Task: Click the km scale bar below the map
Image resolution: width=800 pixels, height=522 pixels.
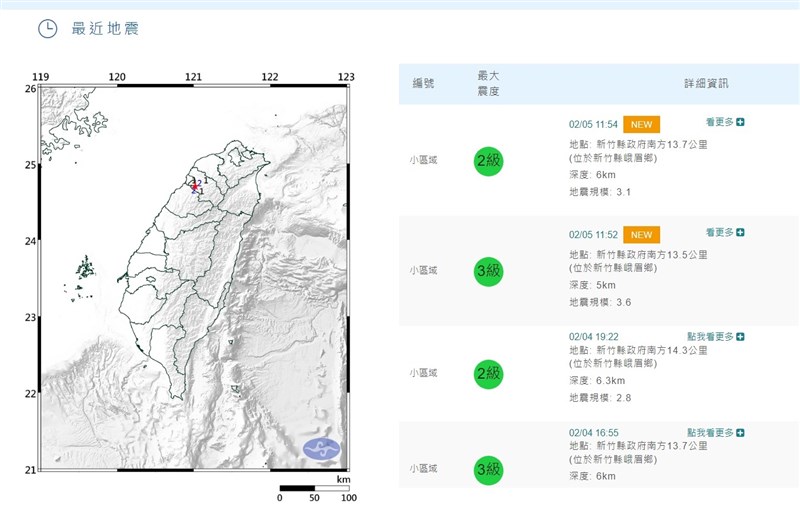Action: pyautogui.click(x=314, y=489)
